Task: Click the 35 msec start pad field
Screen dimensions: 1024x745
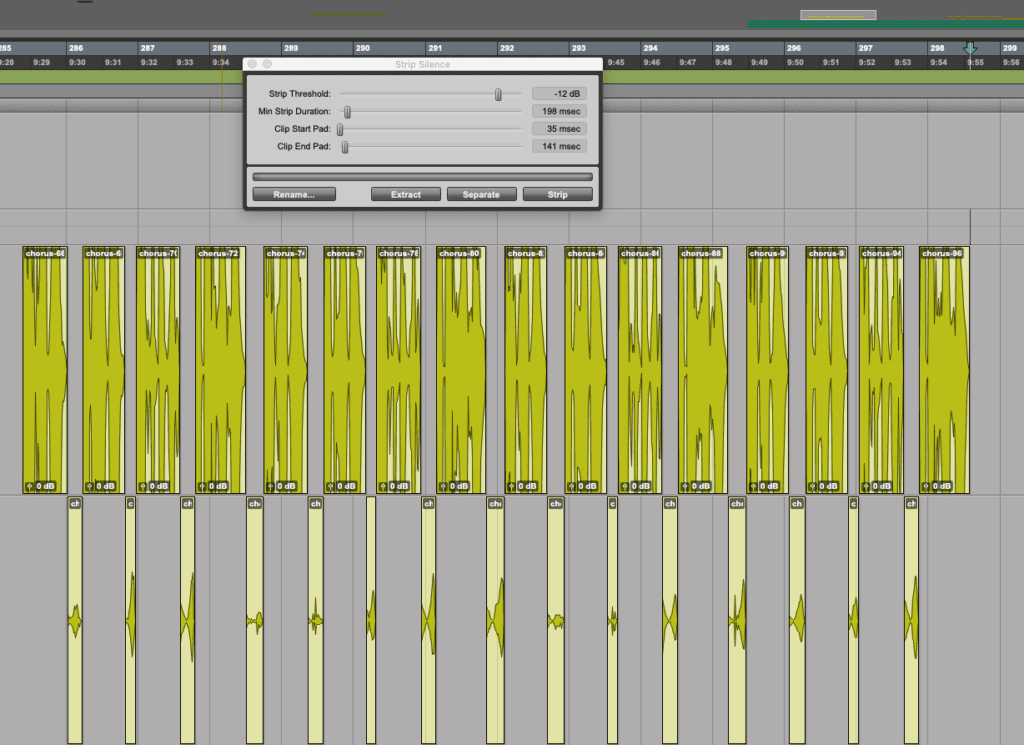Action: coord(559,129)
